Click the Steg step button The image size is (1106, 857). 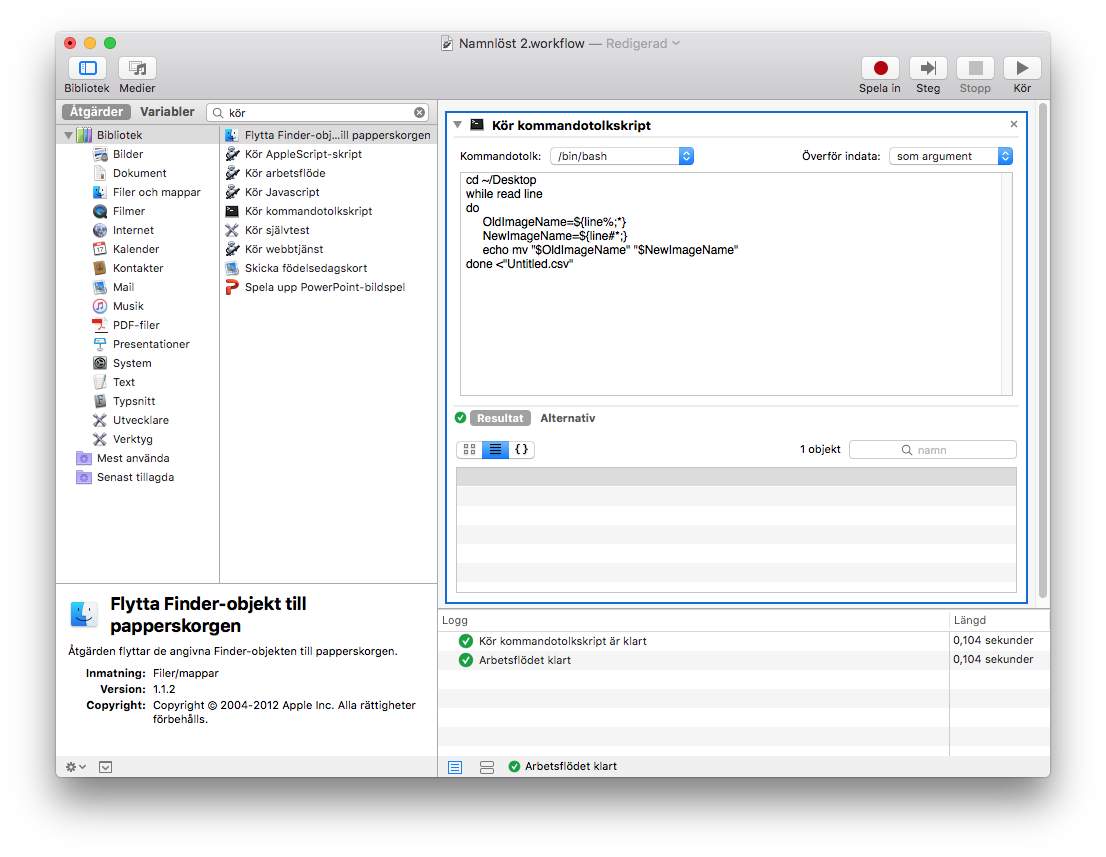[x=928, y=68]
